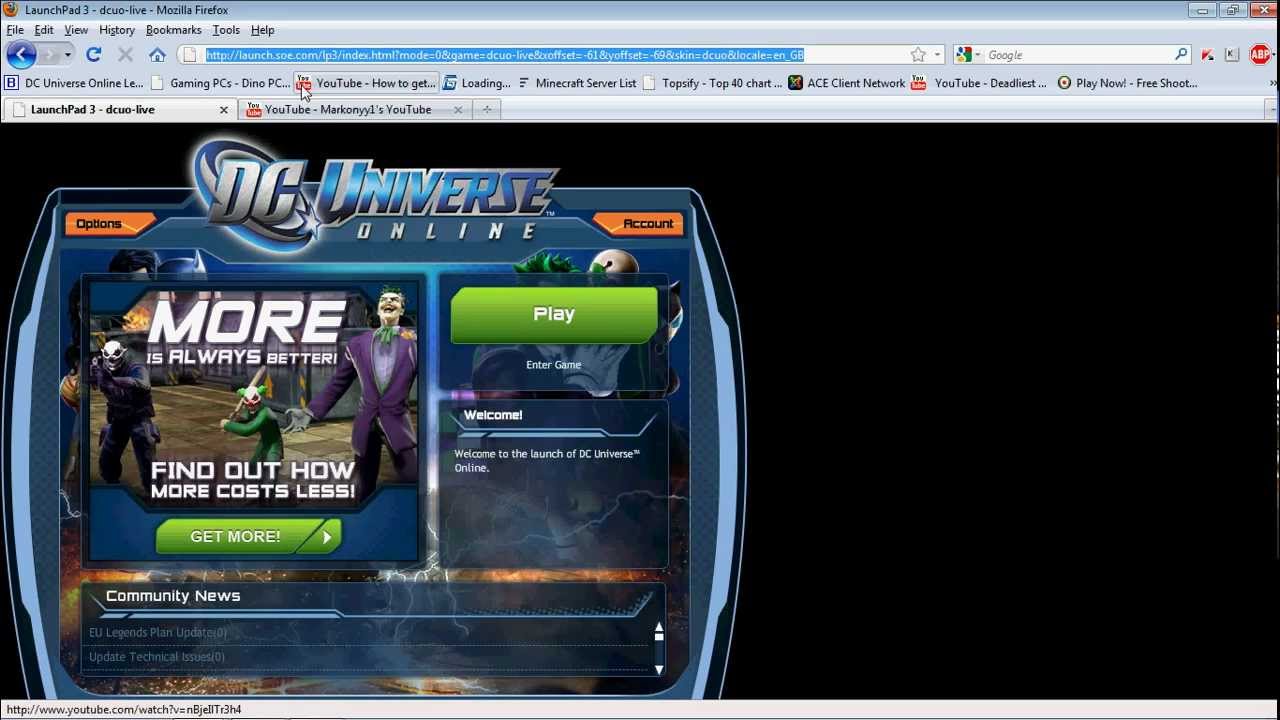This screenshot has width=1280, height=720.
Task: Open a new tab with plus button
Action: click(x=487, y=109)
